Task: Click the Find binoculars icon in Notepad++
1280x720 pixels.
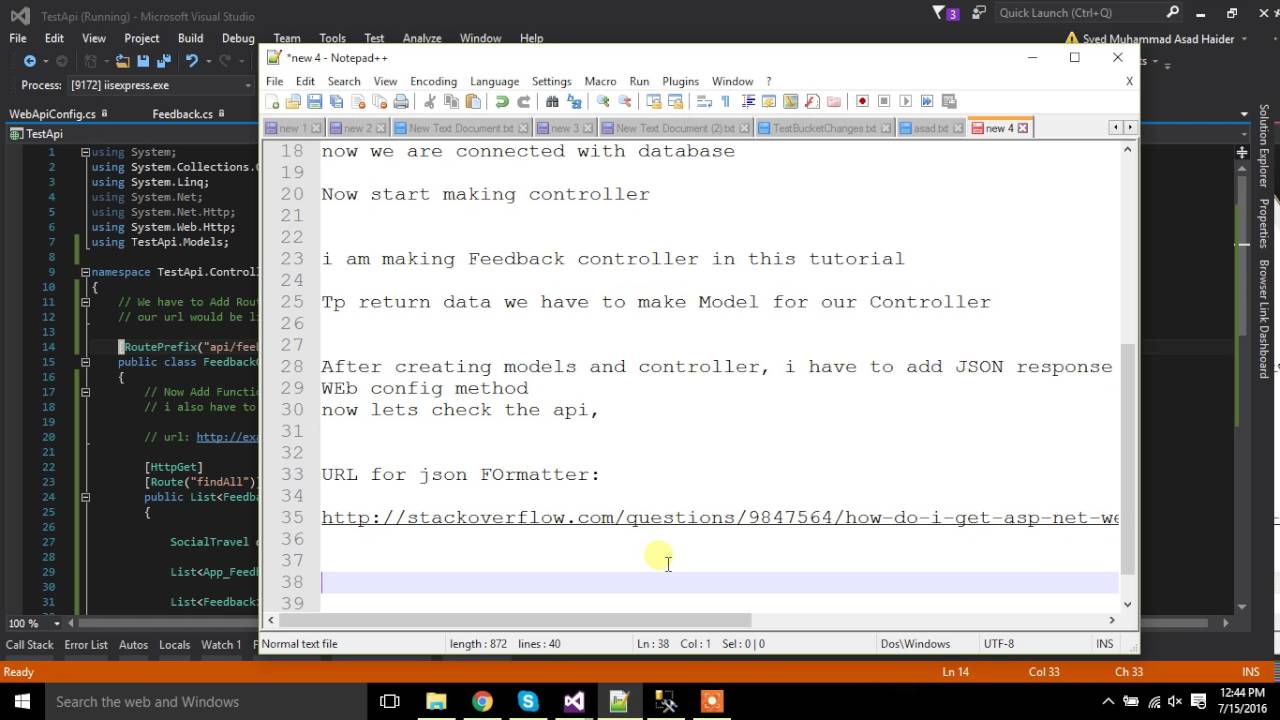Action: [552, 101]
